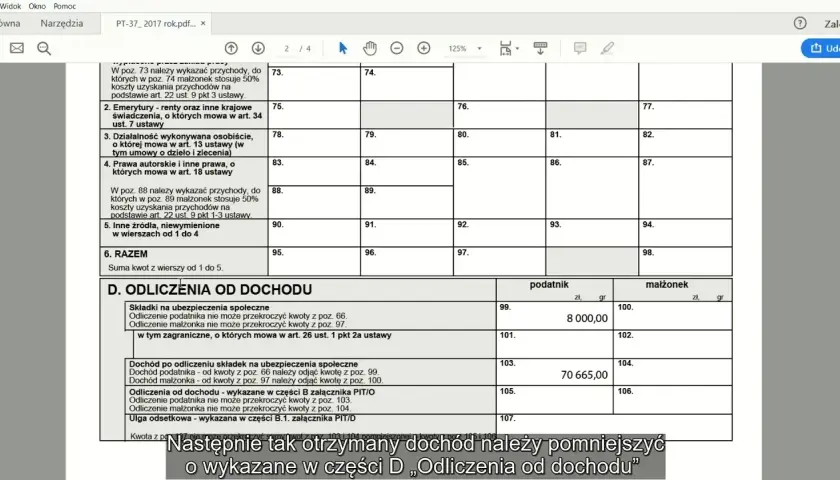Viewport: 840px width, 480px height.
Task: Open the fit page view icon
Action: [505, 48]
